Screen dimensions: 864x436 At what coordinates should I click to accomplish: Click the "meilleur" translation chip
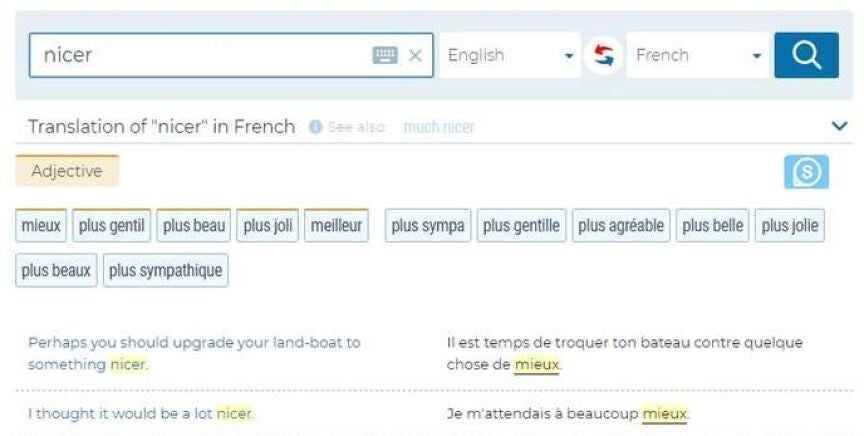[x=336, y=225]
